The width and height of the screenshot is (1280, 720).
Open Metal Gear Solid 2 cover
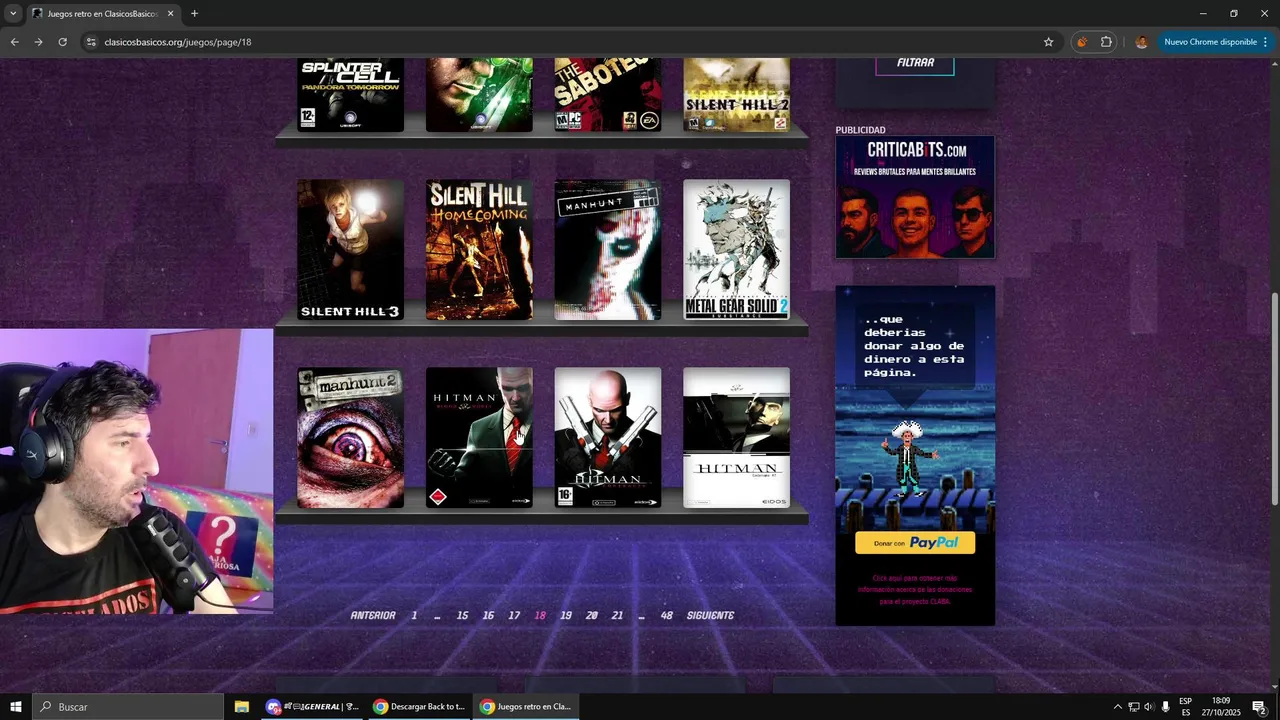[736, 250]
